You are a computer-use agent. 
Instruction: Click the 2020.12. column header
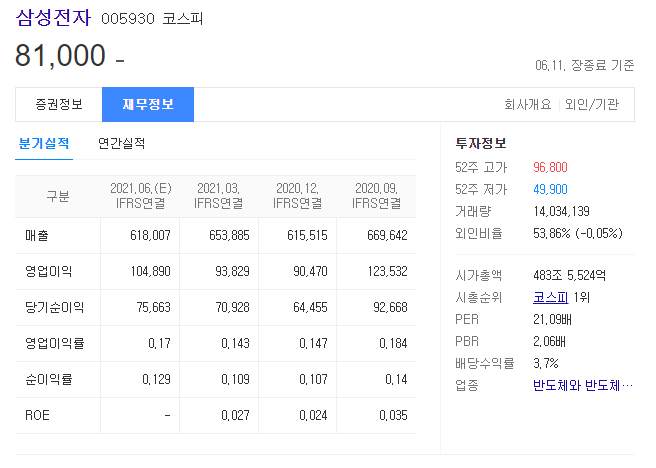tap(297, 196)
